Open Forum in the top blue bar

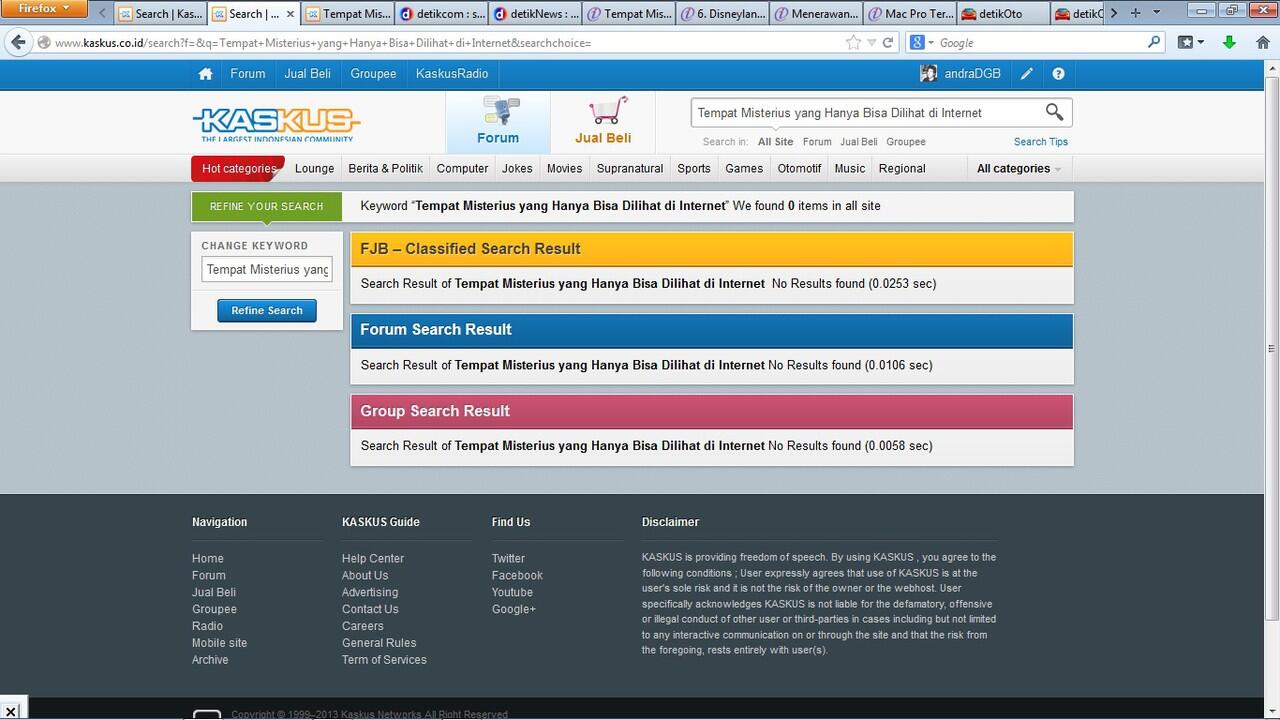point(248,74)
